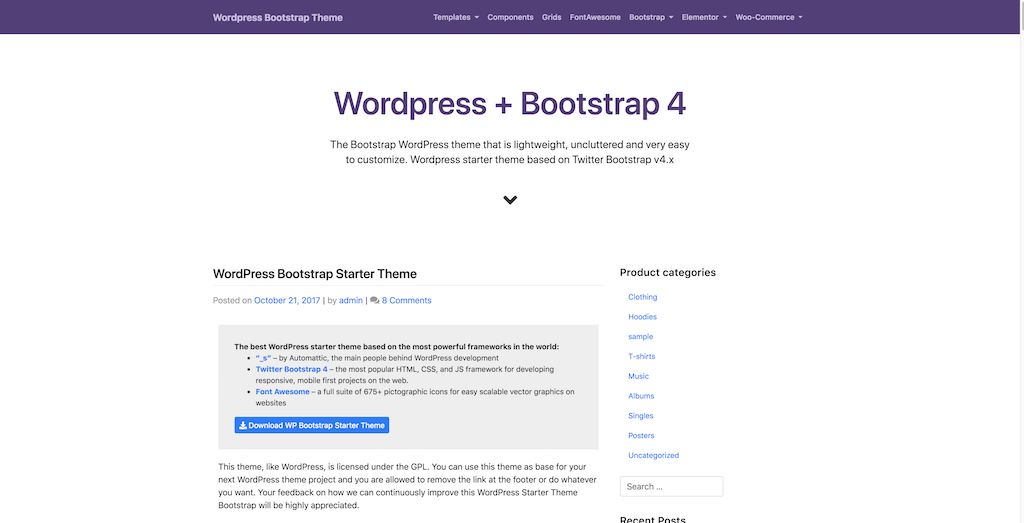
Task: Click Download WP Bootstrap Starter Theme button
Action: pos(312,425)
